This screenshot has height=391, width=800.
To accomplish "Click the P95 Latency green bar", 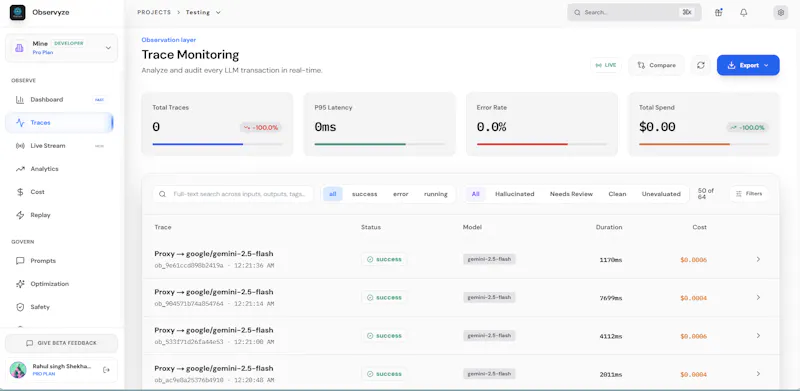I will pos(360,144).
